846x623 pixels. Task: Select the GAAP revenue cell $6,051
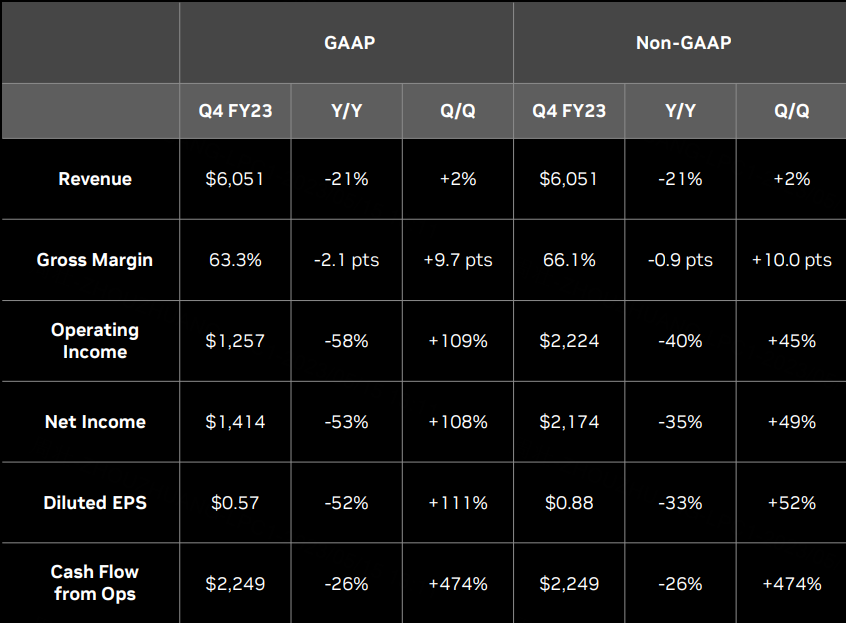click(235, 179)
